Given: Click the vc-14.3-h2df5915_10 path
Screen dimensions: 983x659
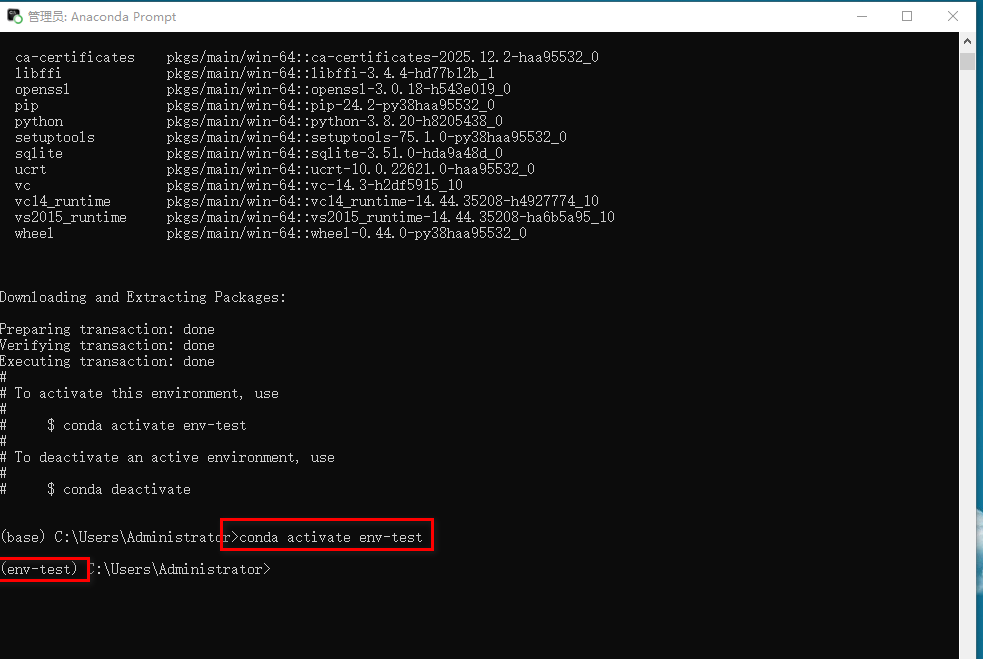Looking at the screenshot, I should (314, 186).
